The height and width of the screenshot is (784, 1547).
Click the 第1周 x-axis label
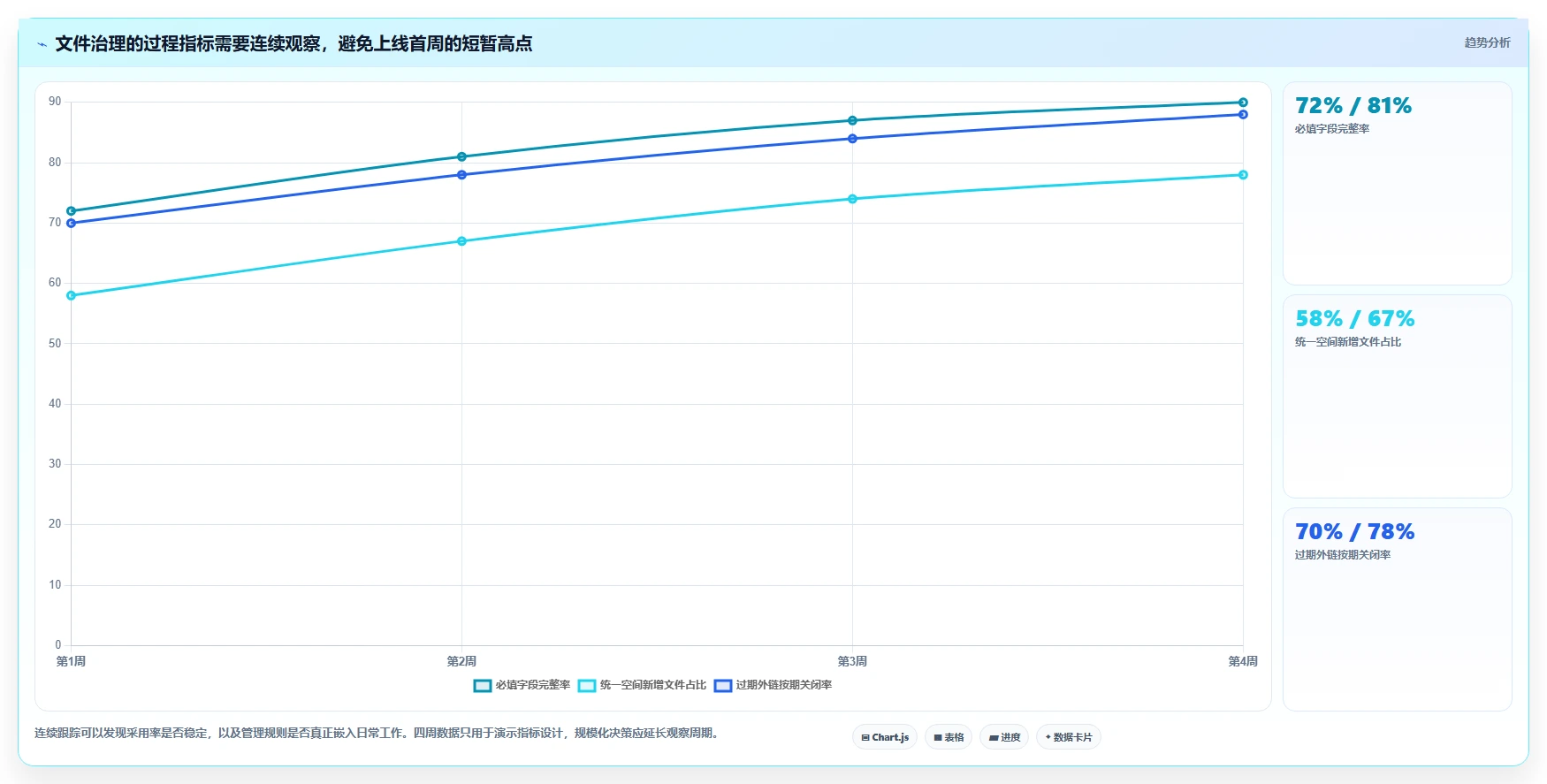71,661
